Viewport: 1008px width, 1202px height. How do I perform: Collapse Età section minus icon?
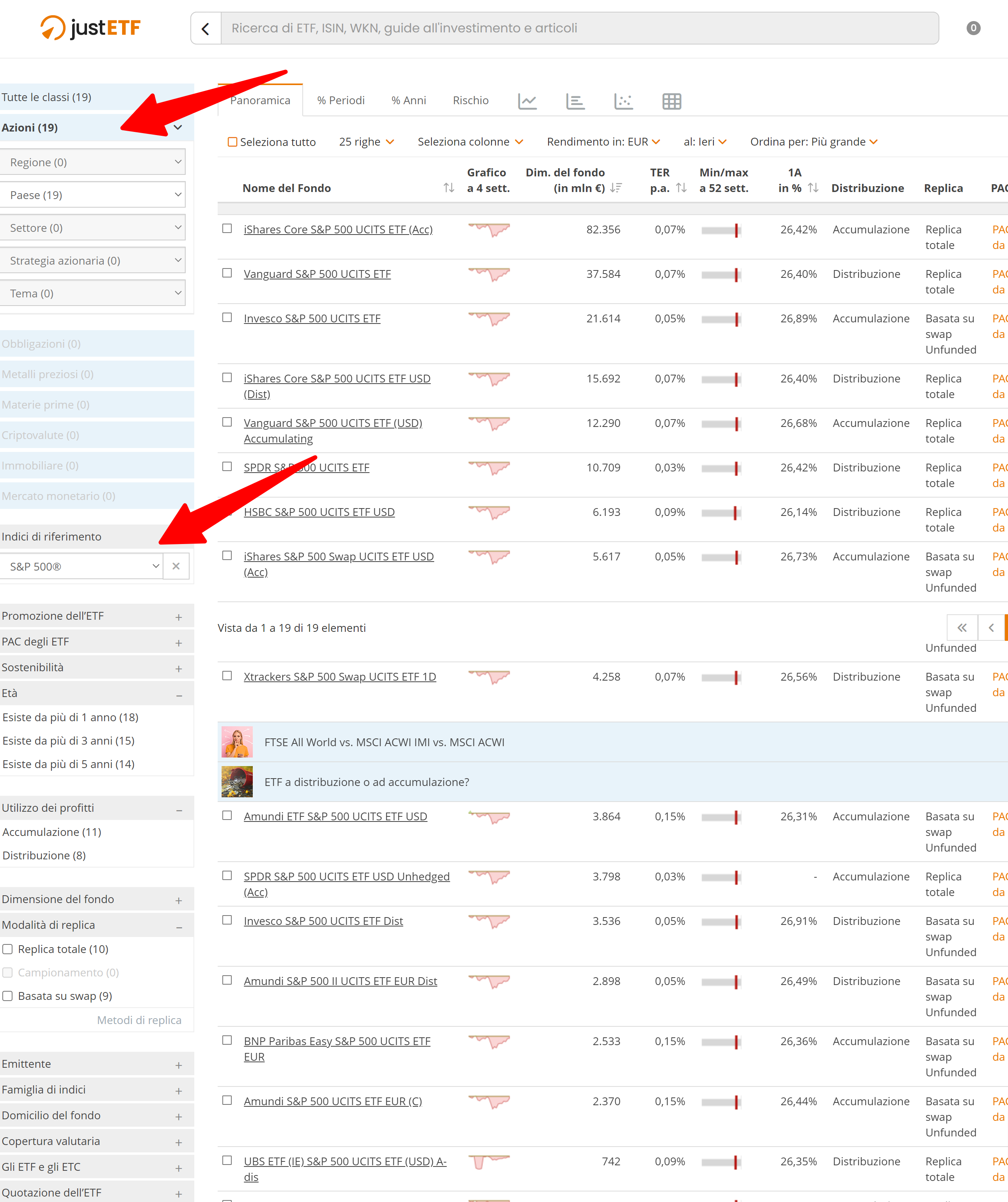pyautogui.click(x=179, y=695)
